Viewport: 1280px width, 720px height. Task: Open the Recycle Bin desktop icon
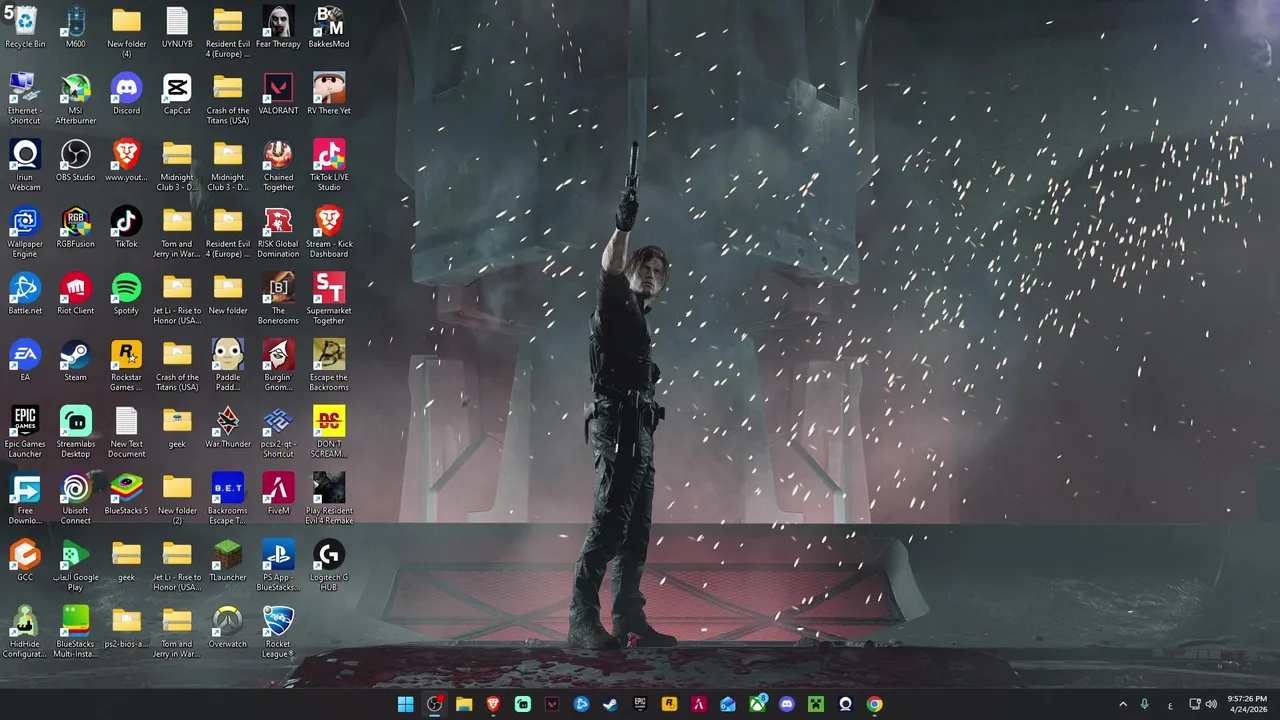click(25, 27)
